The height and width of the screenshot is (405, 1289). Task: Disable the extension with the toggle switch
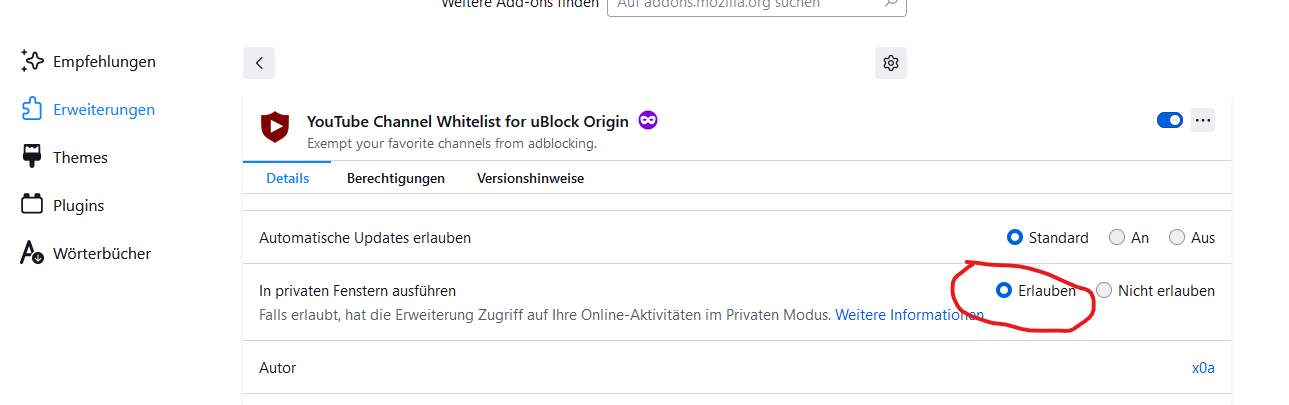(x=1169, y=120)
